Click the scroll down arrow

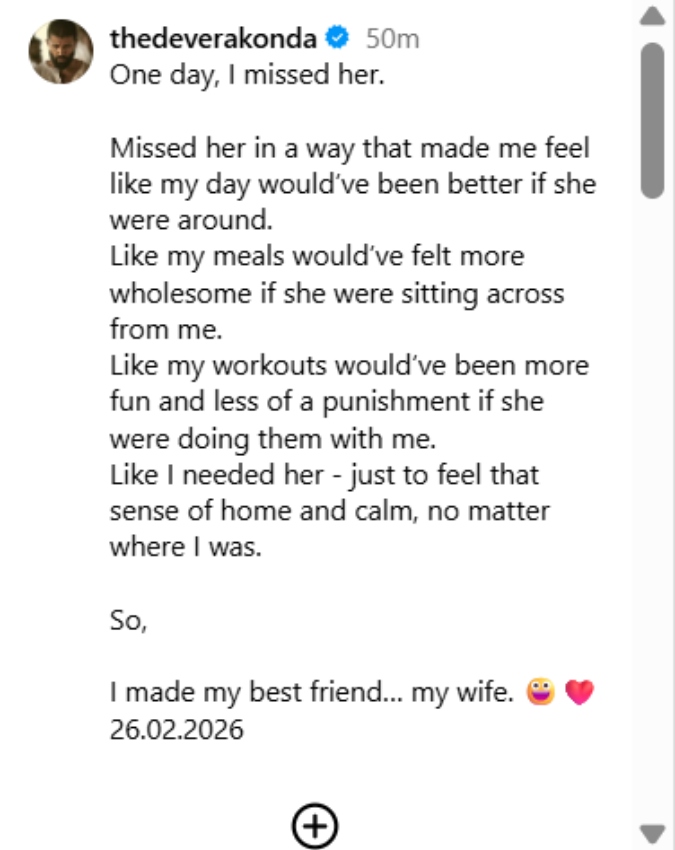[652, 832]
